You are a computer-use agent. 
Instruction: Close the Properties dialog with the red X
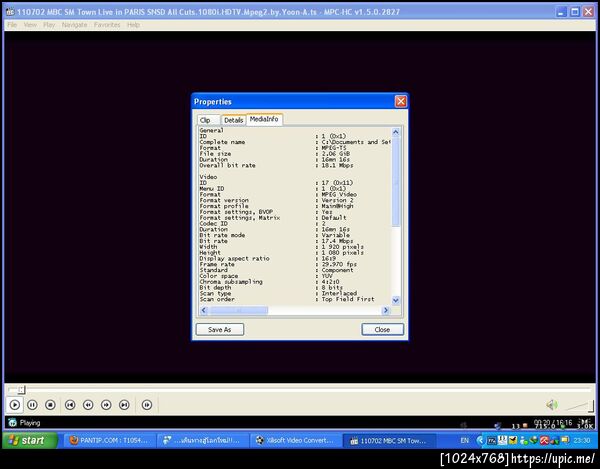click(x=401, y=101)
